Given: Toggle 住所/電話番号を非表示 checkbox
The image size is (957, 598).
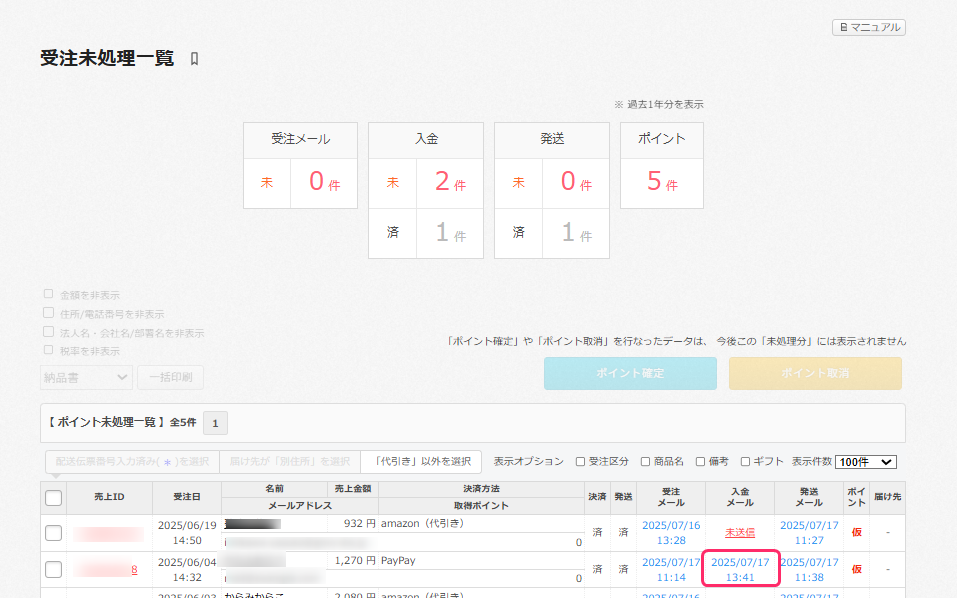Looking at the screenshot, I should click(x=49, y=313).
